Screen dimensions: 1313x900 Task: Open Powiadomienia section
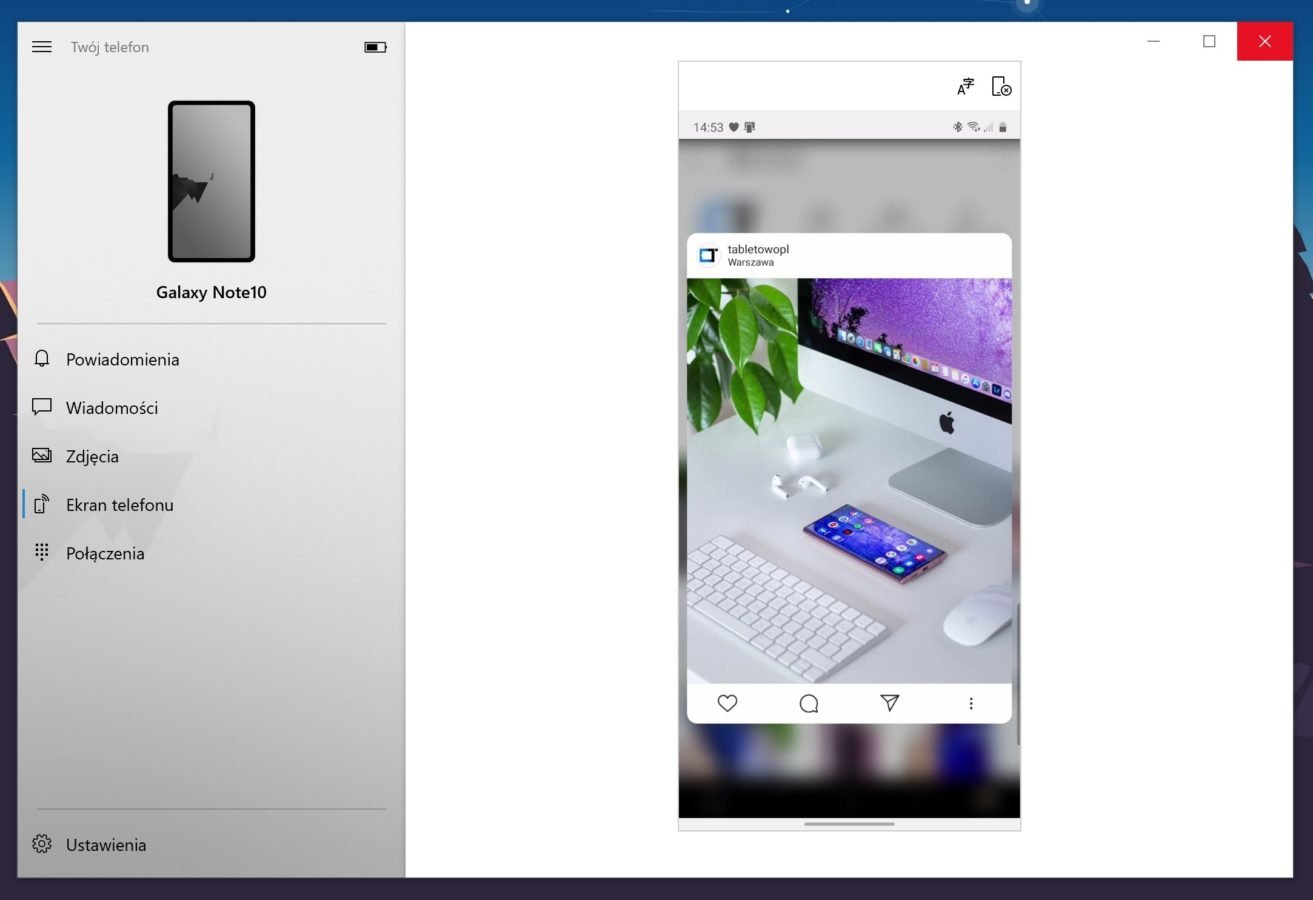pos(211,359)
